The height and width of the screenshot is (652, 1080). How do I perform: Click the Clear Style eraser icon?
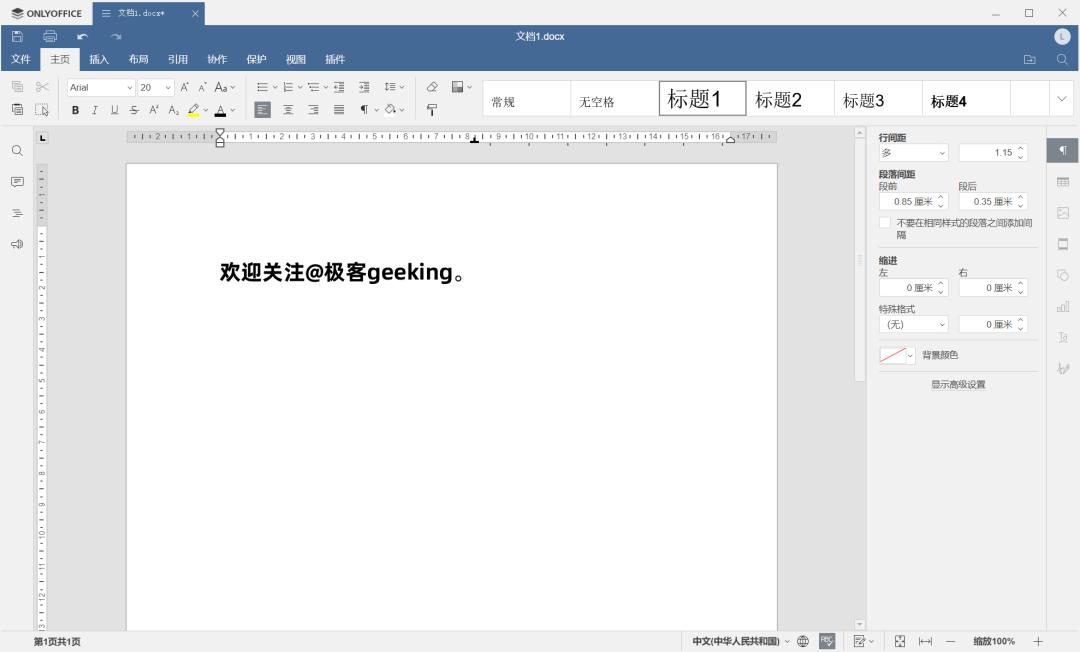pos(431,87)
